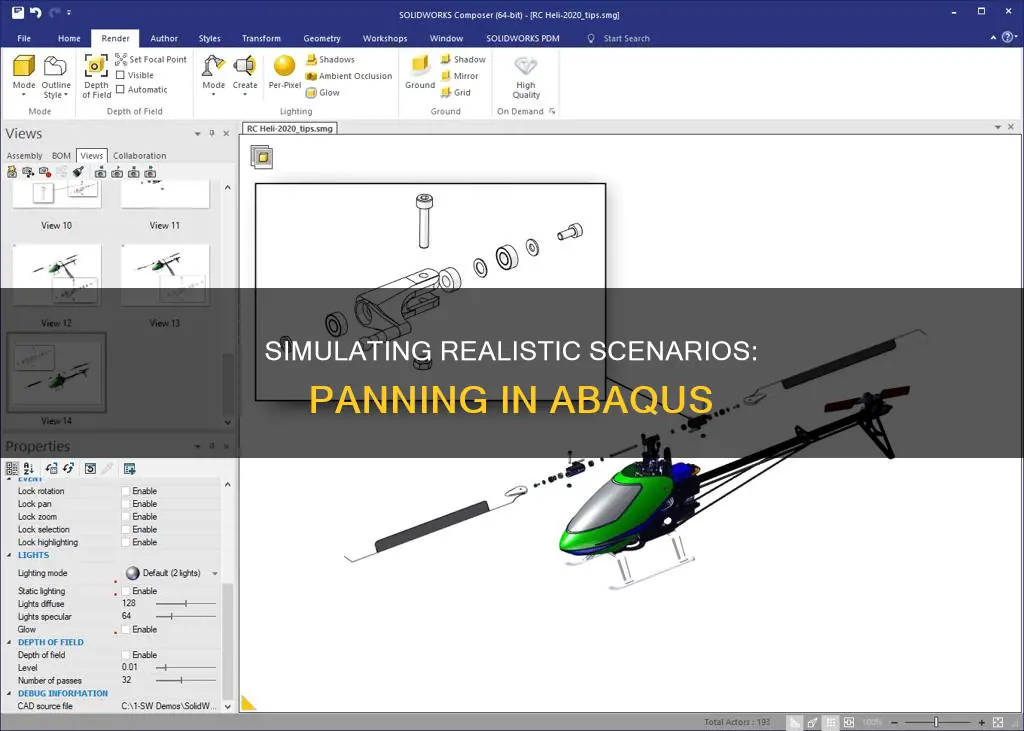Toggle Shadows in Lighting group
This screenshot has width=1024, height=731.
tap(330, 59)
